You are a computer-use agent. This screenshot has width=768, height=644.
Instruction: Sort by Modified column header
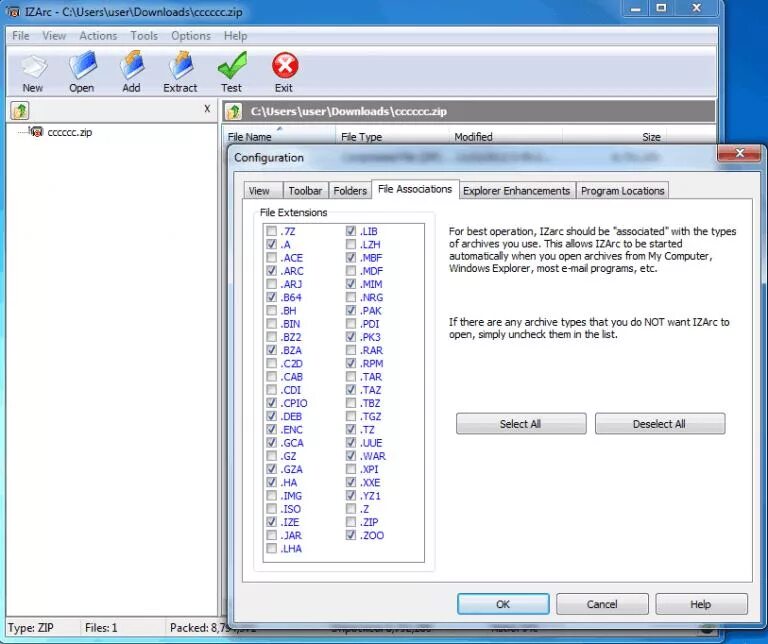pos(505,137)
